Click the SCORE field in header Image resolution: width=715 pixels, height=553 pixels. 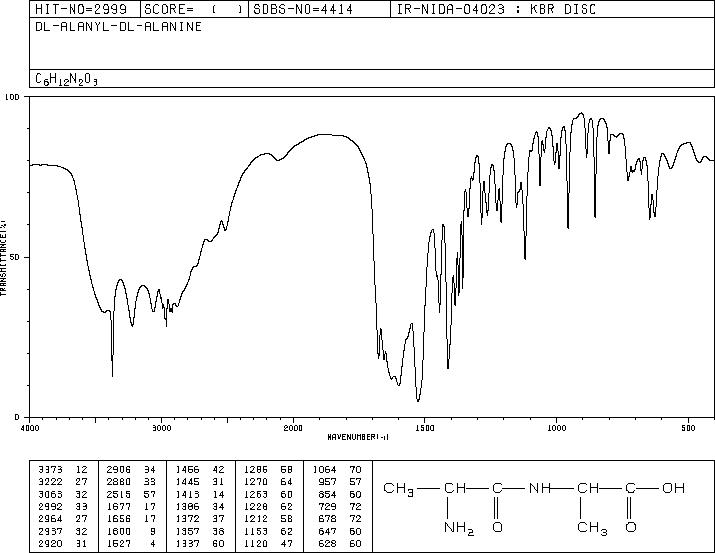pyautogui.click(x=194, y=9)
